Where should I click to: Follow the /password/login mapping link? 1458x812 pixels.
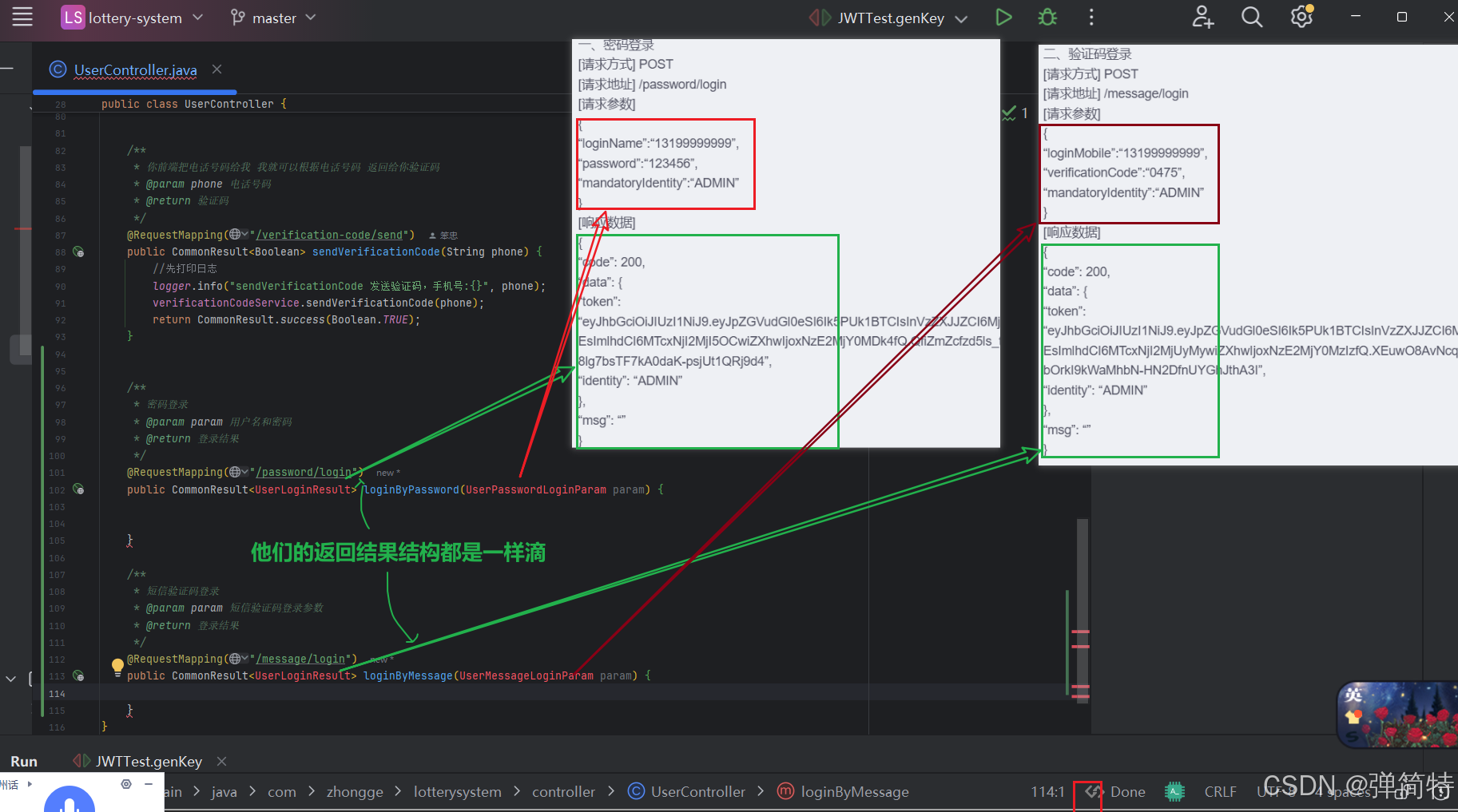tap(304, 472)
